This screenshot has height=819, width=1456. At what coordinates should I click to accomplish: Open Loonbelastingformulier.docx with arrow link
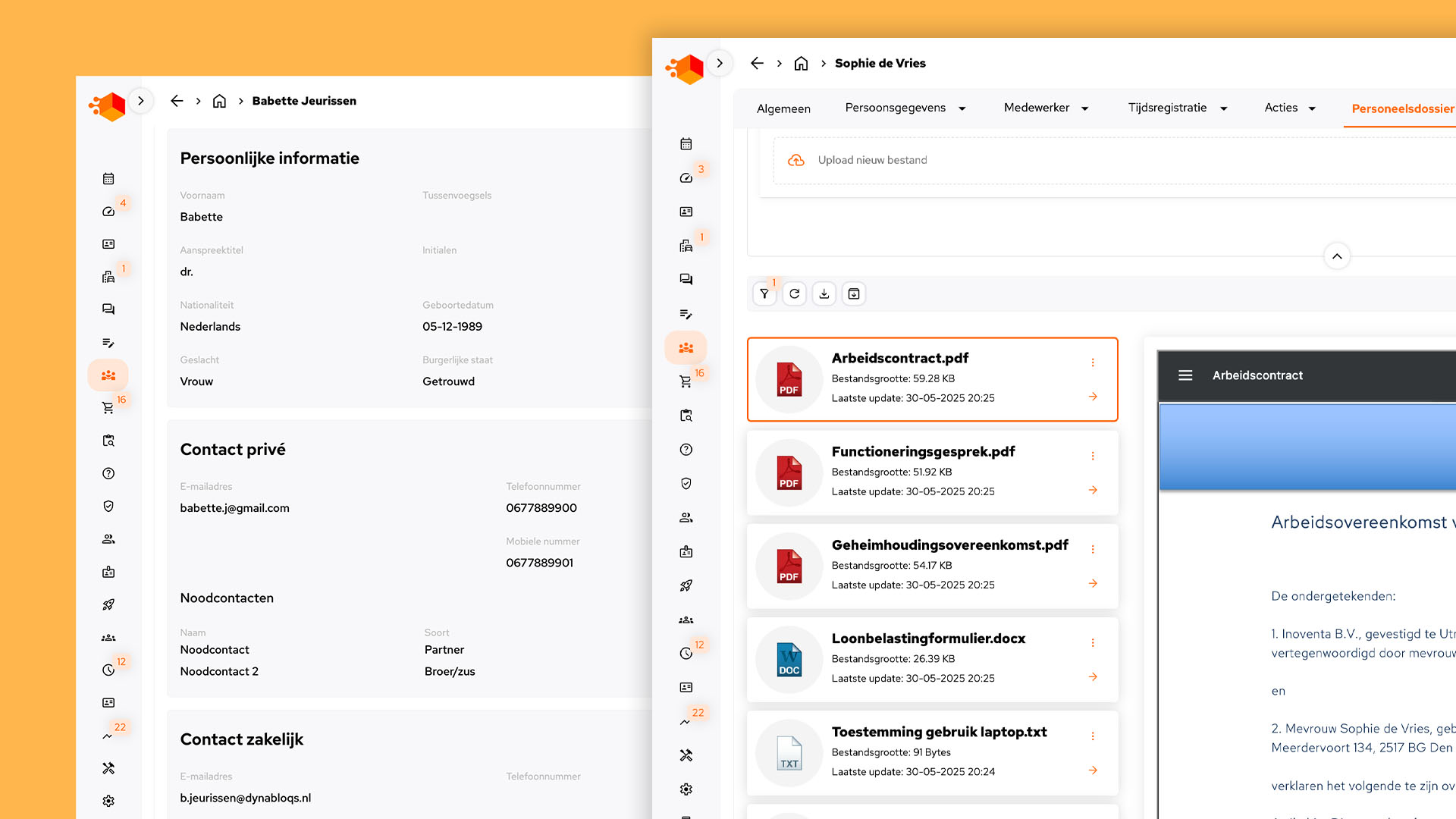point(1093,677)
